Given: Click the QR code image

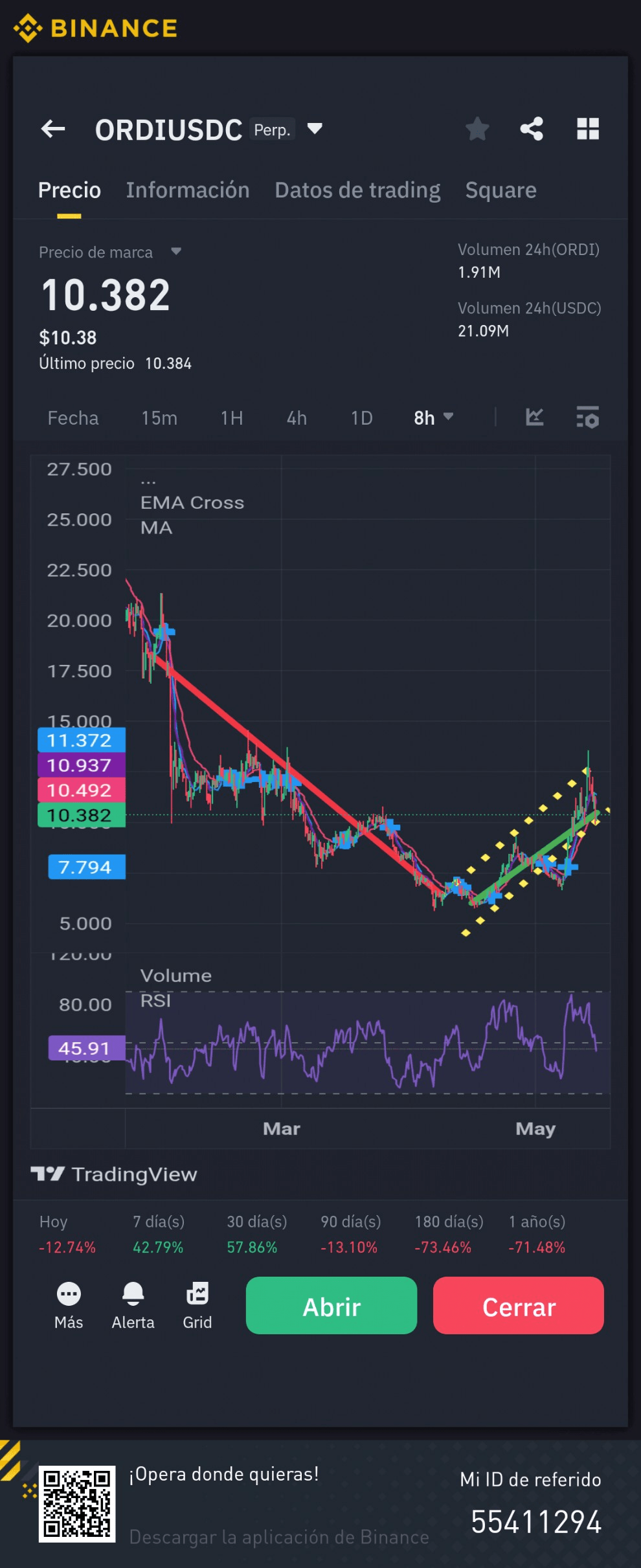Looking at the screenshot, I should coord(77,1503).
